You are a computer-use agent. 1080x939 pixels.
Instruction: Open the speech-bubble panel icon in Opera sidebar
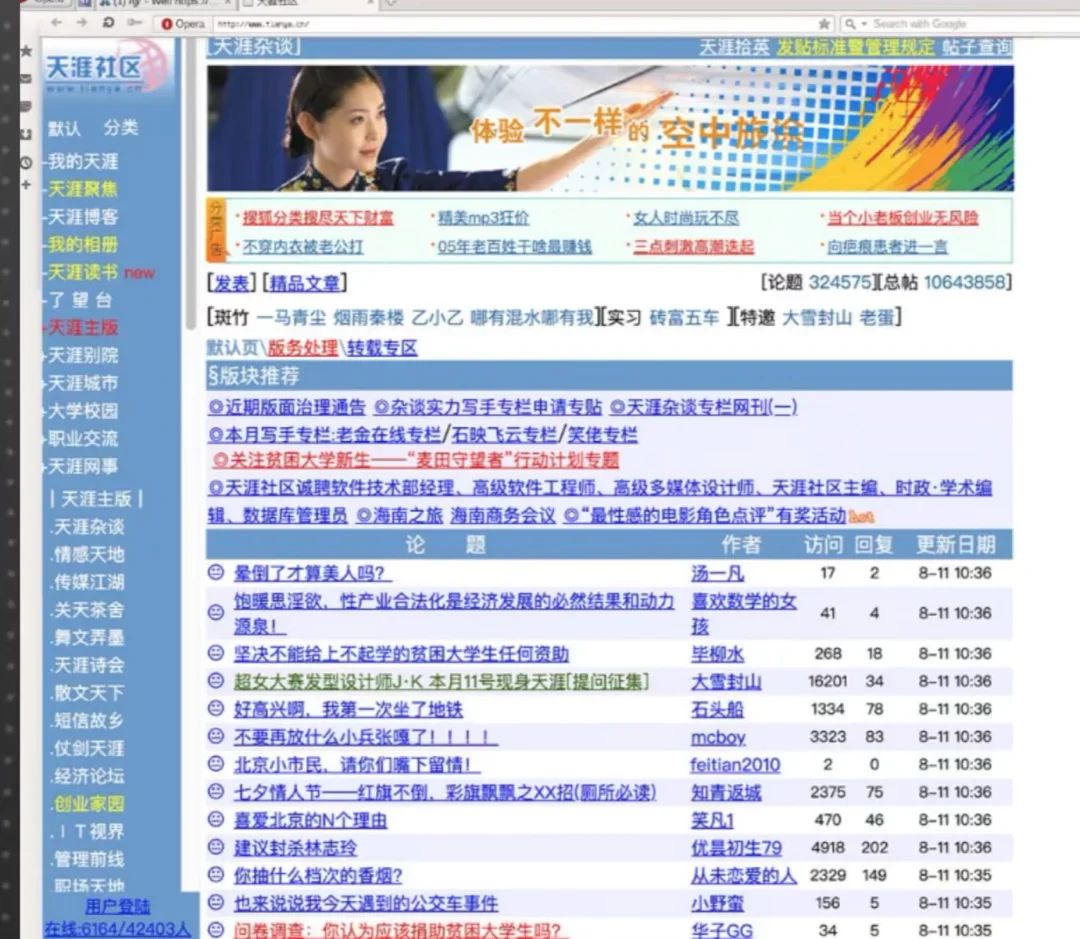[x=26, y=106]
